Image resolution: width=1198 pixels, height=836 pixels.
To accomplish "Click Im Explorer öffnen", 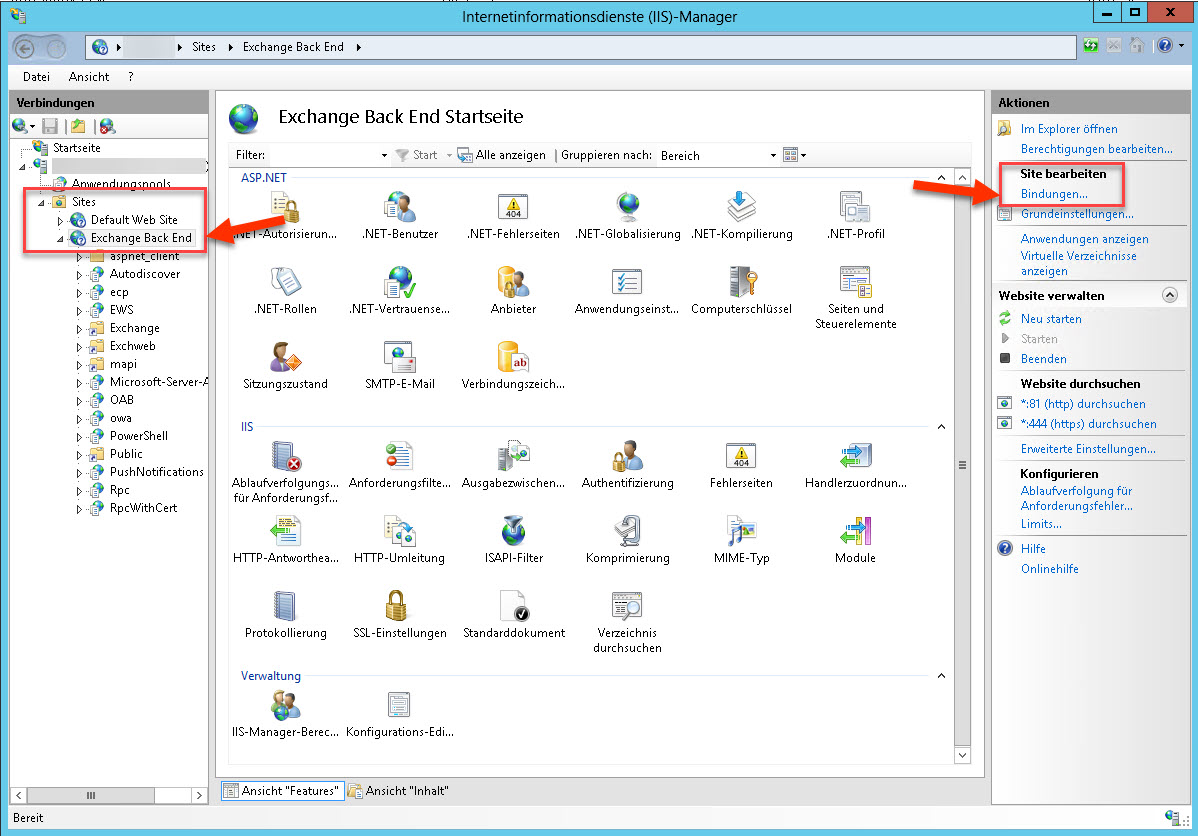I will point(1069,129).
